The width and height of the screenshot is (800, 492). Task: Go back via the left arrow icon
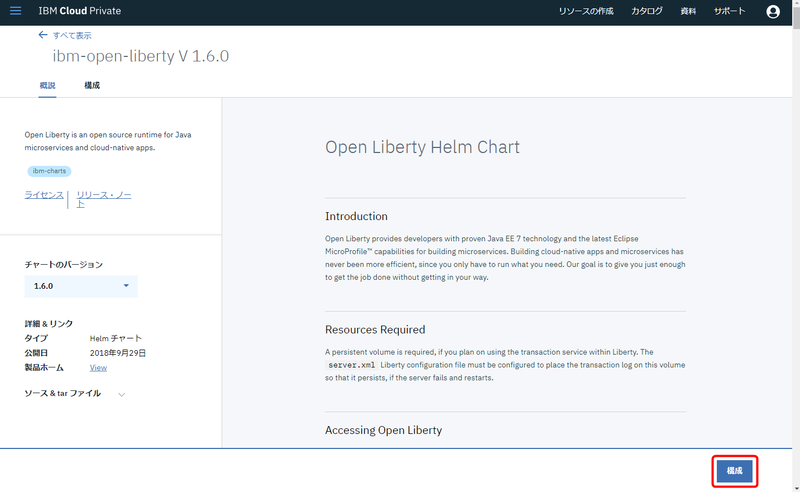tap(43, 35)
